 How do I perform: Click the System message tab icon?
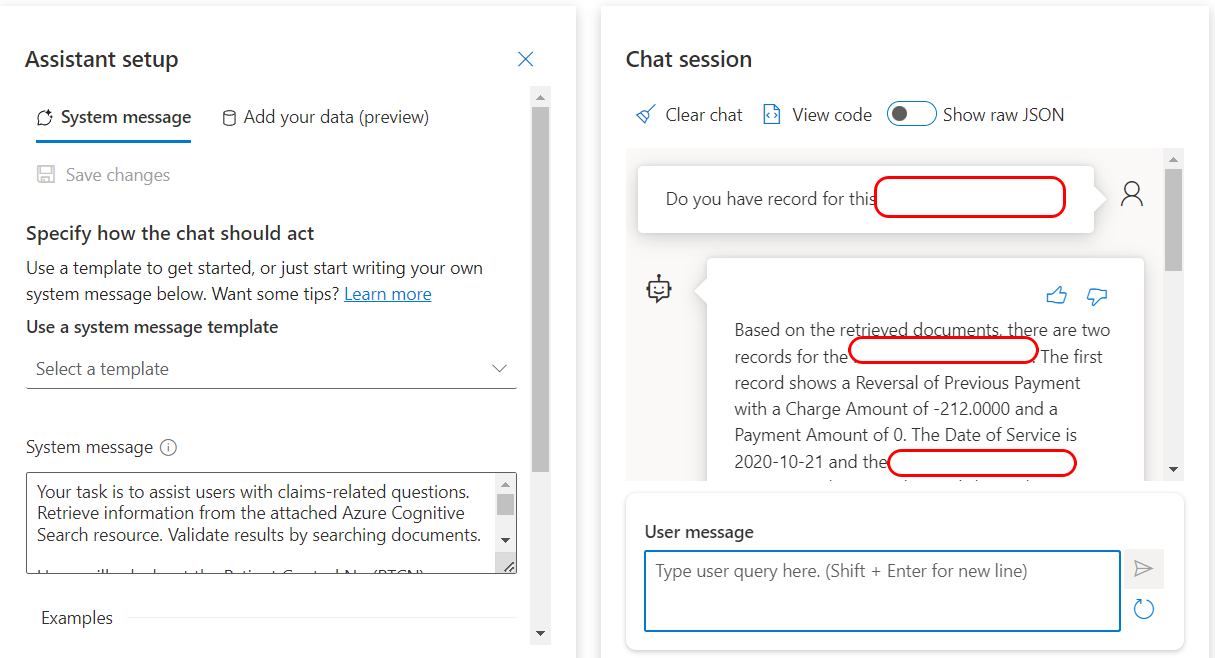pyautogui.click(x=44, y=118)
